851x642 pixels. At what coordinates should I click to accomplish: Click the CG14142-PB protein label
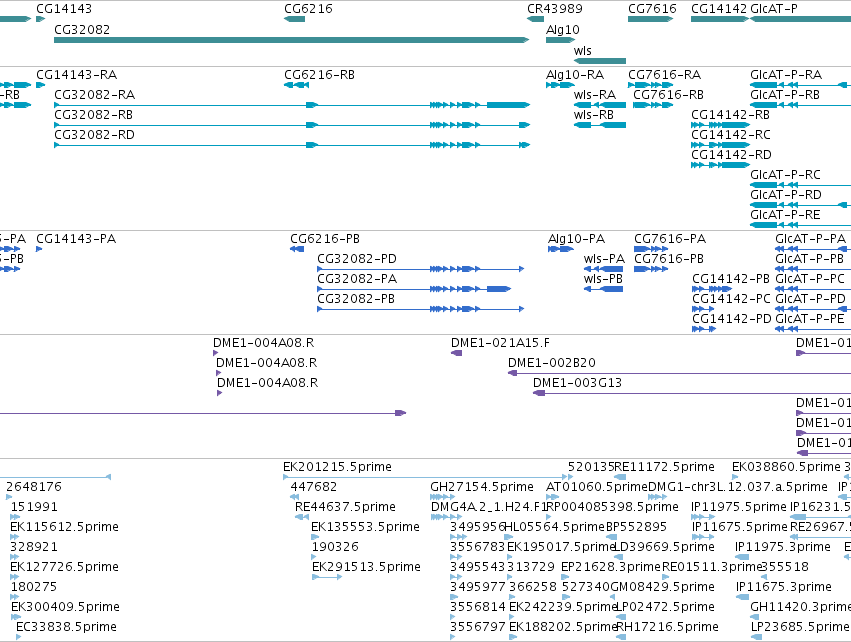tap(731, 279)
